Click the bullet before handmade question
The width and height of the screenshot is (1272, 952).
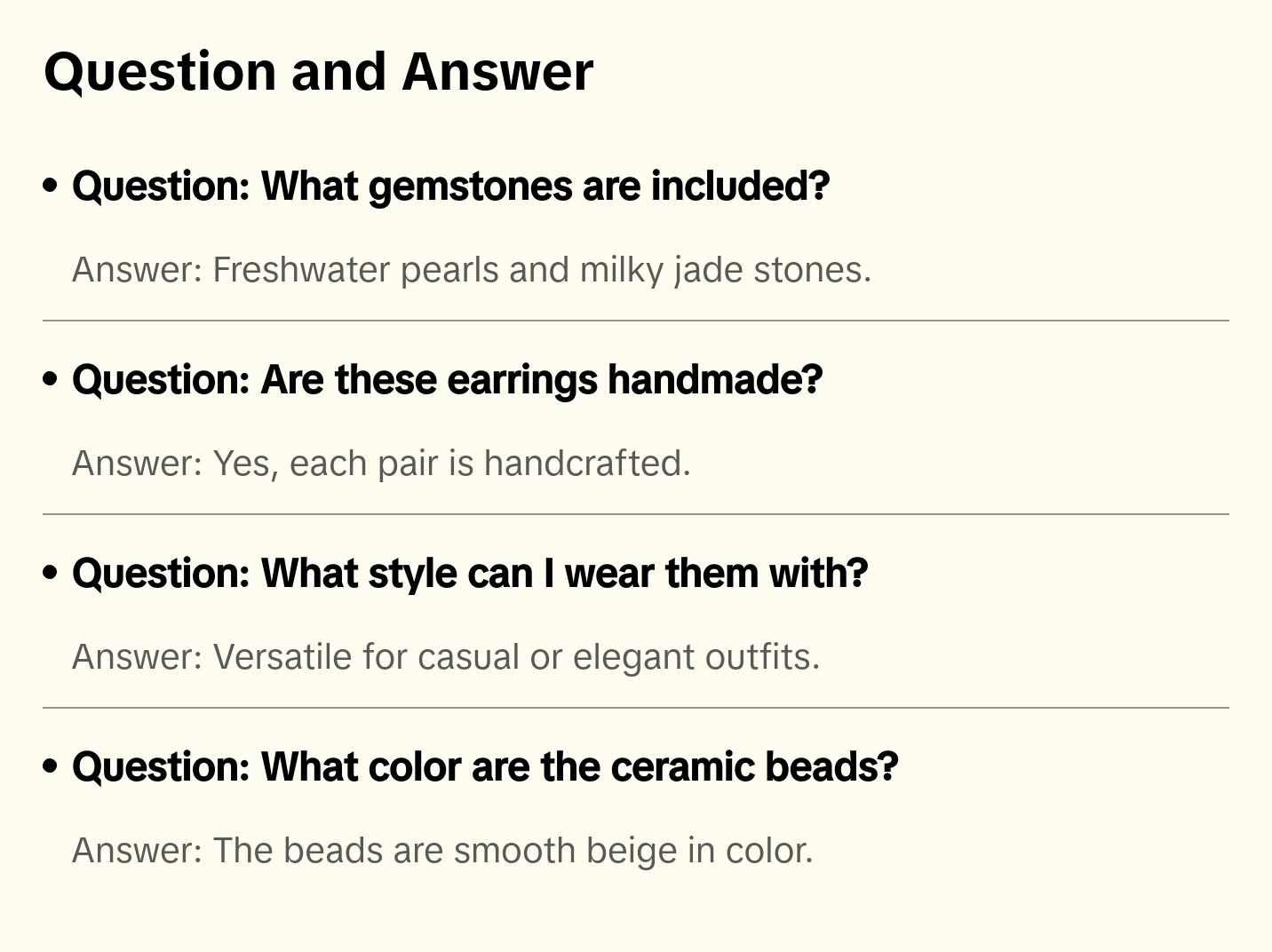click(51, 380)
